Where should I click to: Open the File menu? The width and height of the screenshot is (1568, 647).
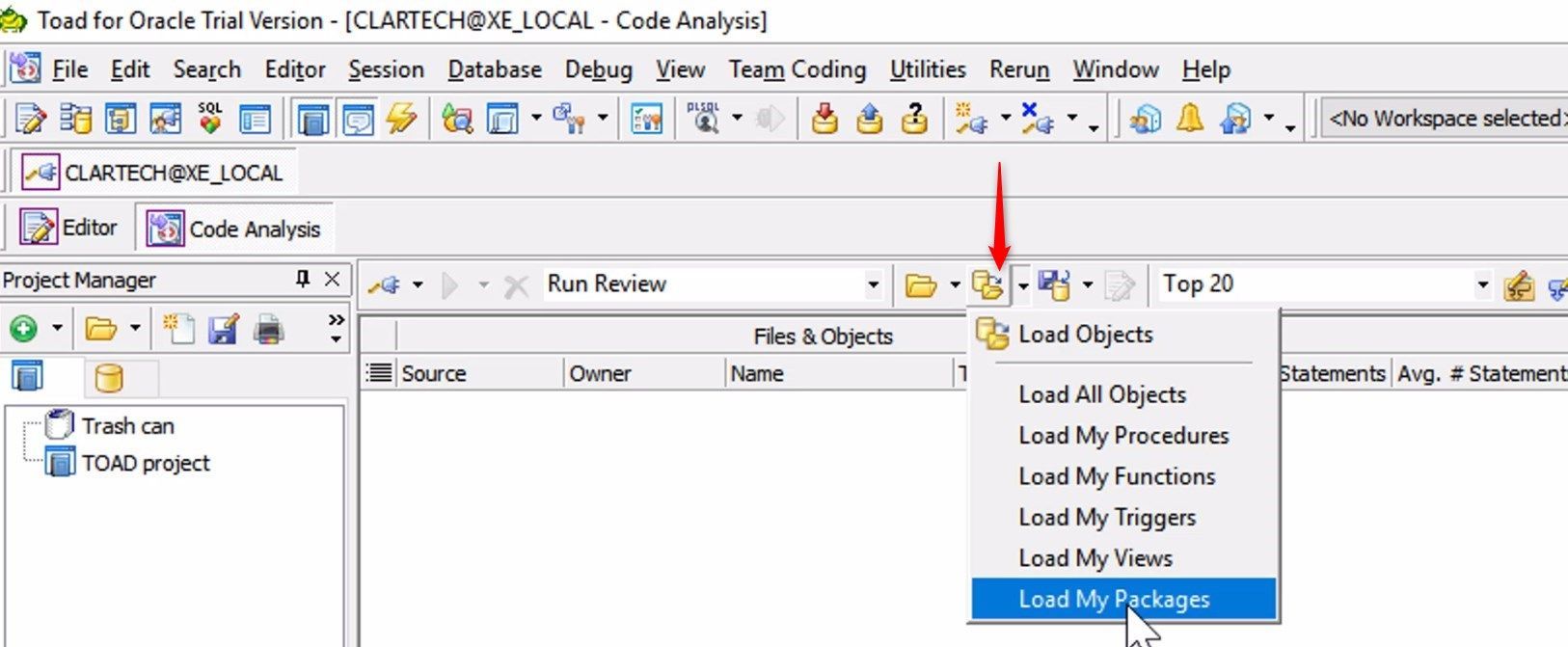(69, 69)
